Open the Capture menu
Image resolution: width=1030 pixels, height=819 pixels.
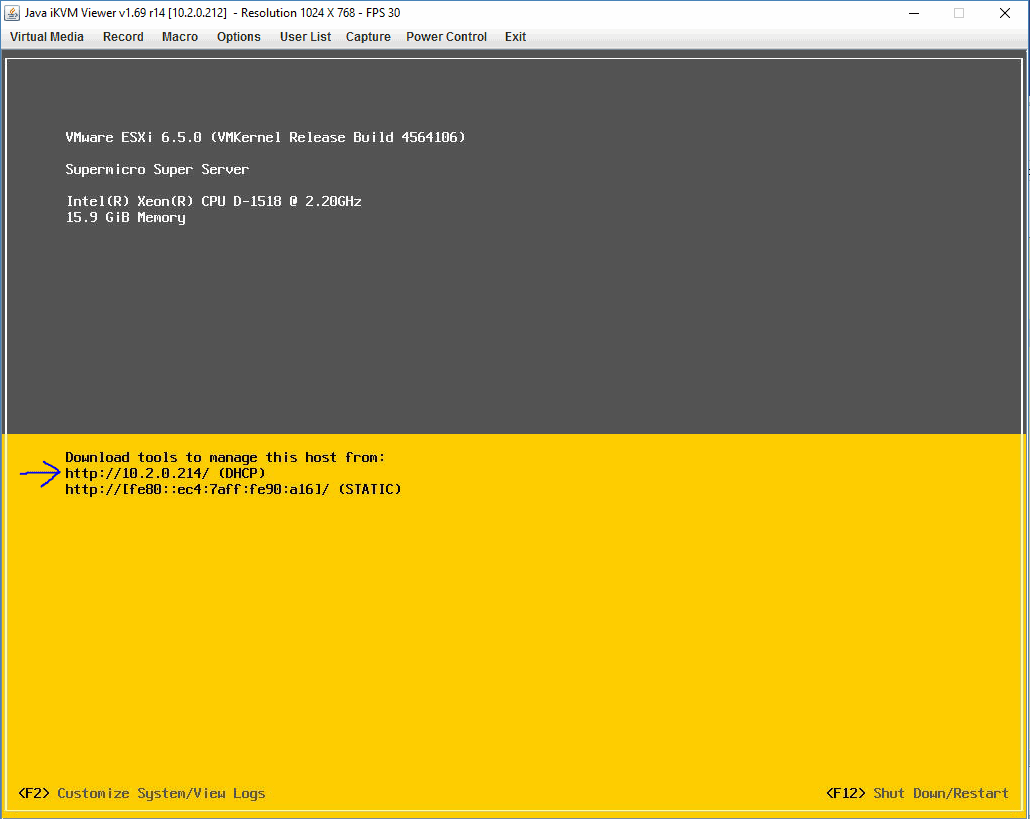[368, 37]
